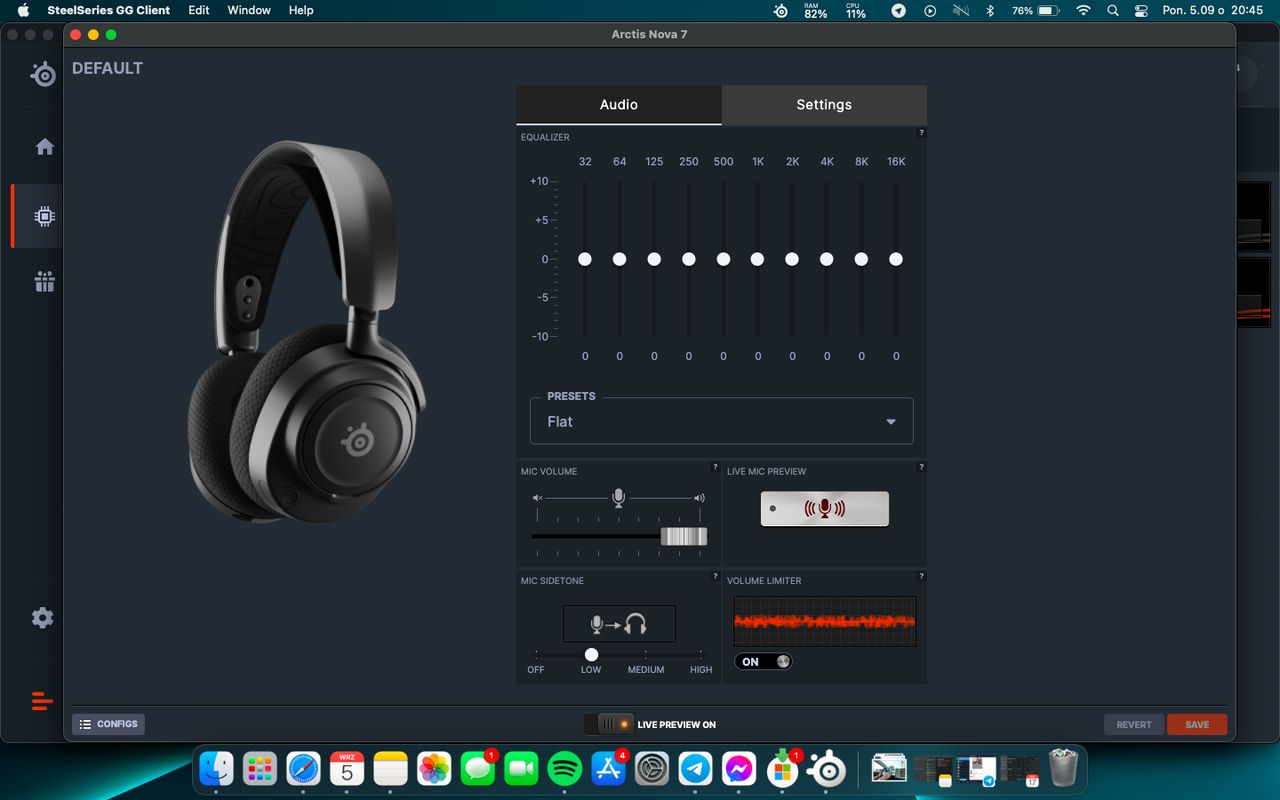Image resolution: width=1280 pixels, height=800 pixels.
Task: Click the loud speaker icon in Mic Volume
Action: coord(699,498)
